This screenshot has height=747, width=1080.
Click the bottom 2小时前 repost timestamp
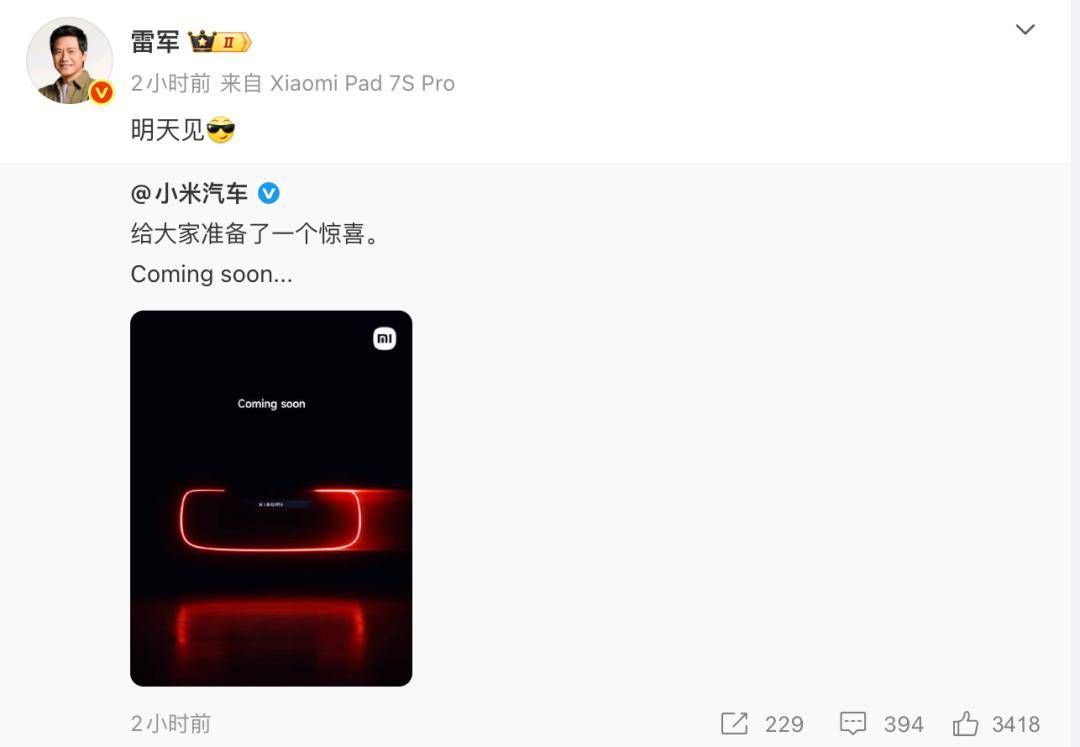coord(171,724)
